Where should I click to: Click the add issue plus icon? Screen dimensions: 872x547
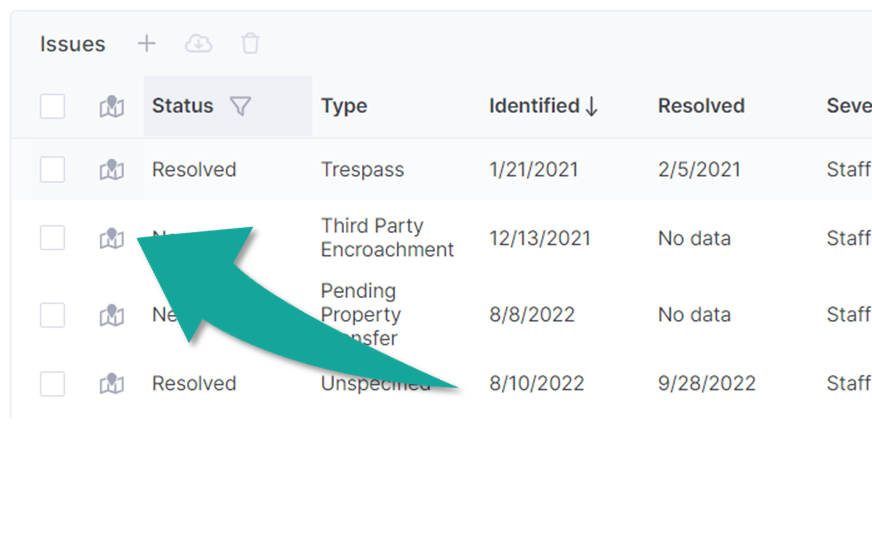coord(147,43)
